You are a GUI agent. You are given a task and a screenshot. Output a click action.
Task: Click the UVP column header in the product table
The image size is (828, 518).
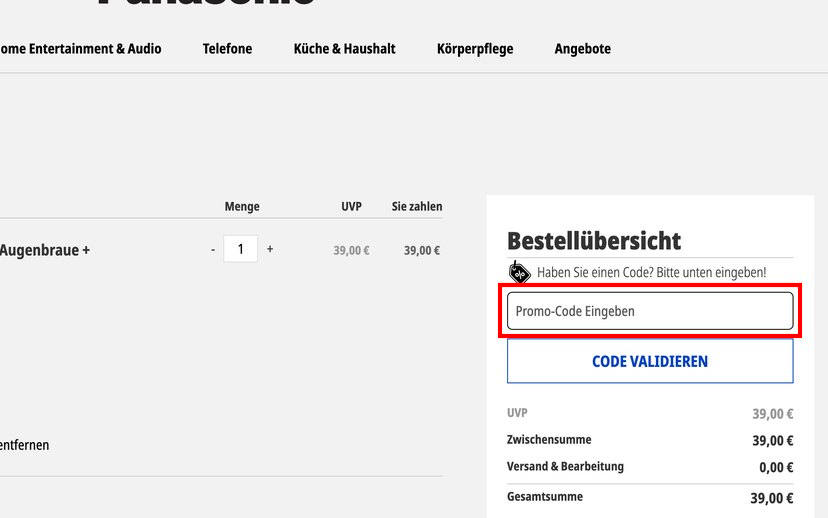[x=351, y=206]
